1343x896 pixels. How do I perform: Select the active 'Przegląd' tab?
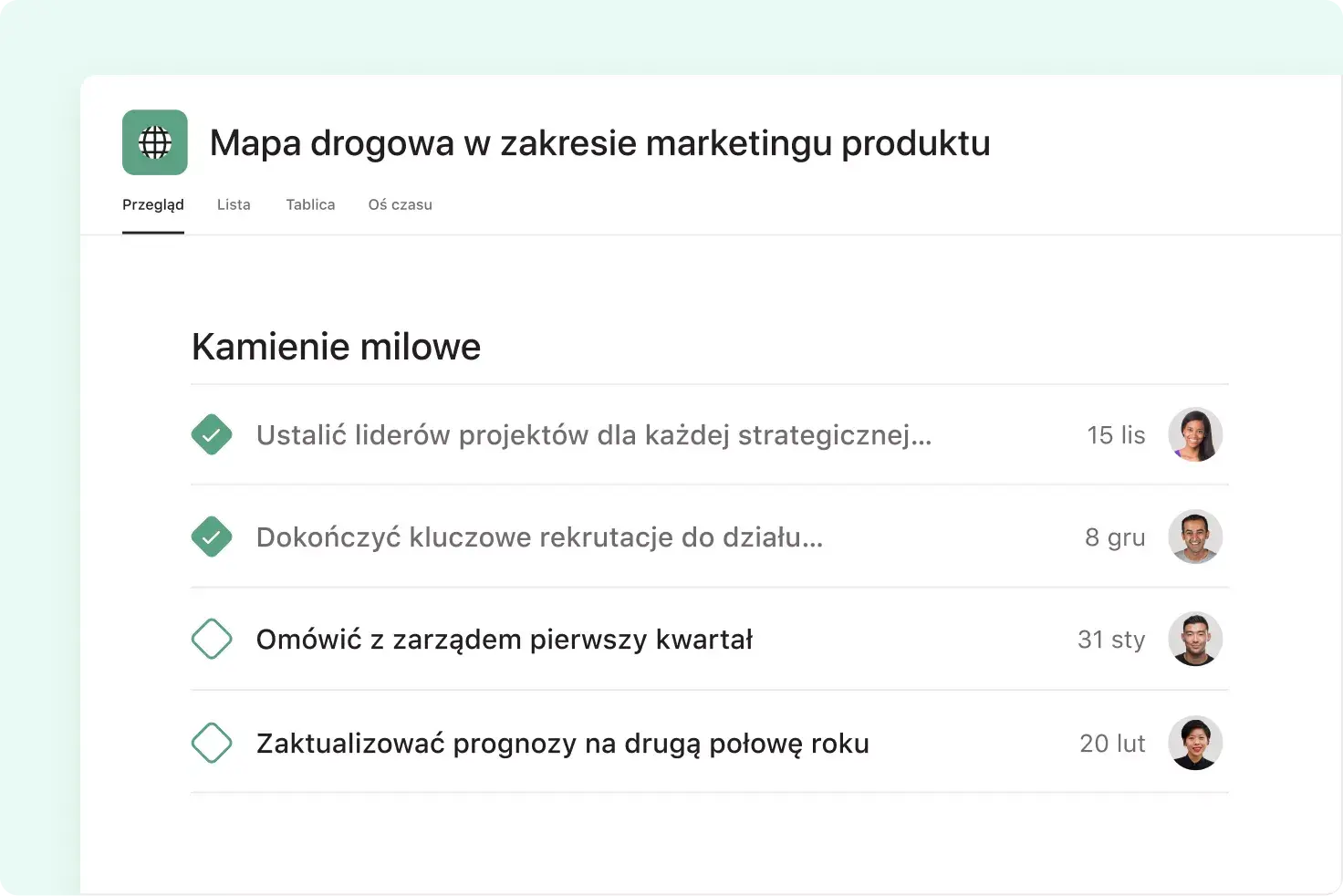point(152,204)
